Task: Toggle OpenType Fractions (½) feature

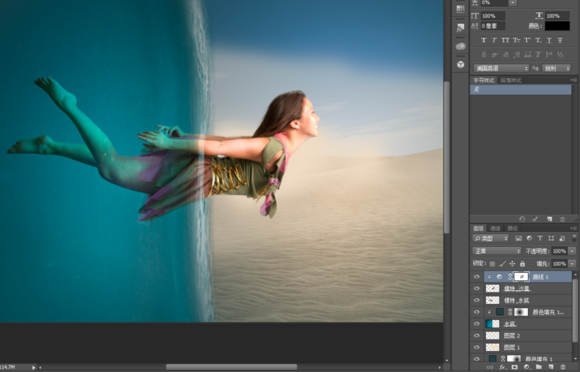Action: click(x=560, y=55)
